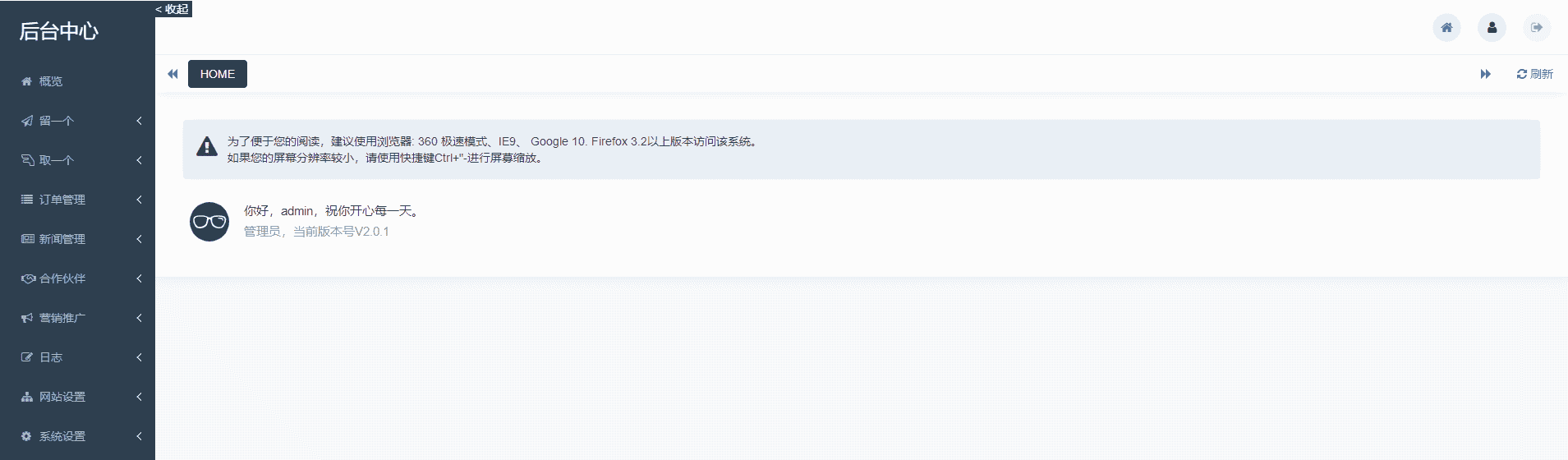Screen dimensions: 1568x460
Task: Expand the 网站设置 submenu chevron
Action: [x=139, y=397]
